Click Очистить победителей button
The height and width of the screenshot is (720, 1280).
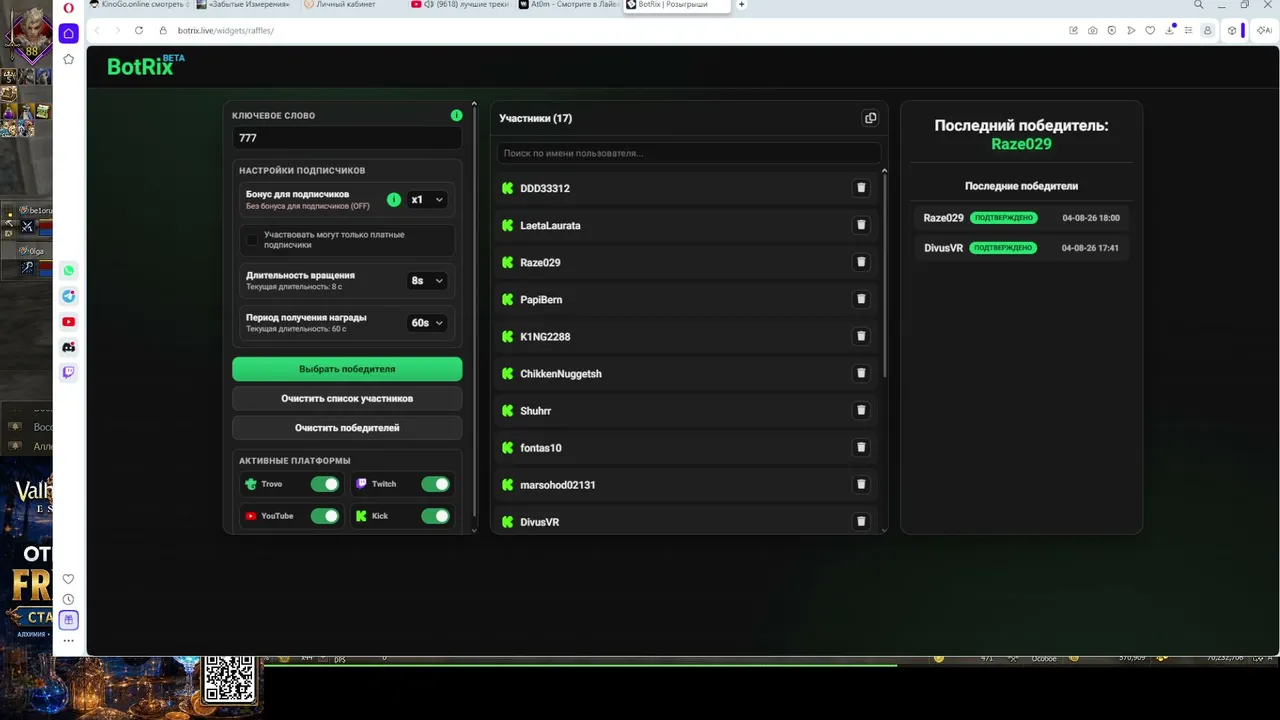point(347,427)
